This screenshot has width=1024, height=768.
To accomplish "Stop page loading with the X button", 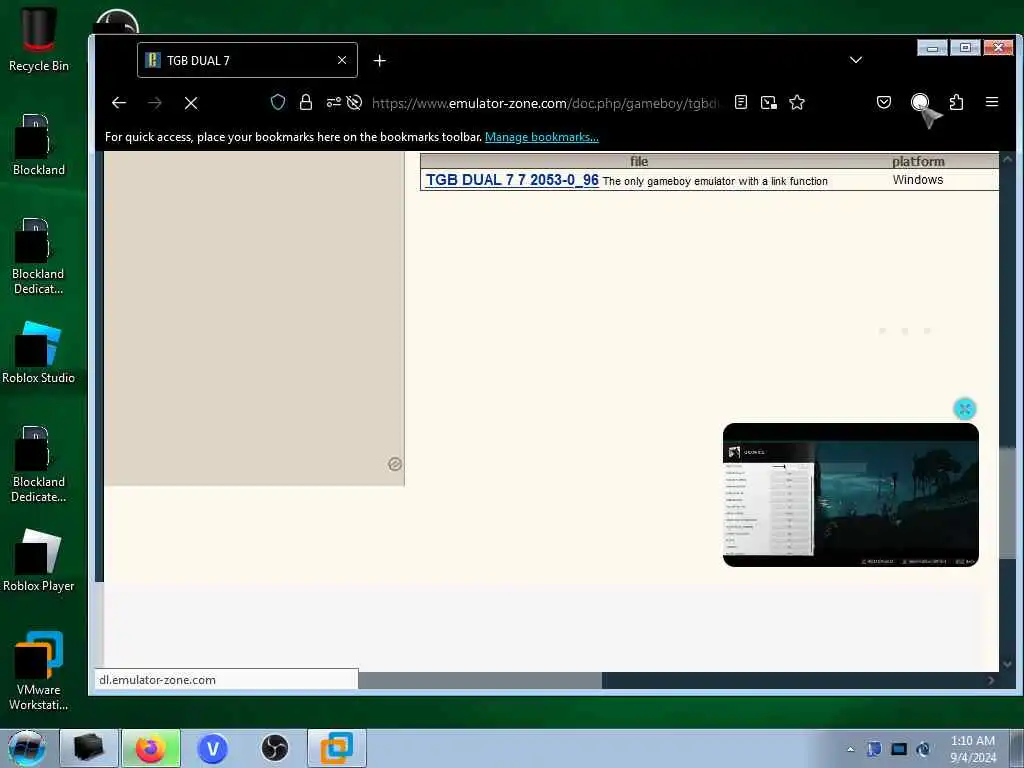I will point(191,103).
